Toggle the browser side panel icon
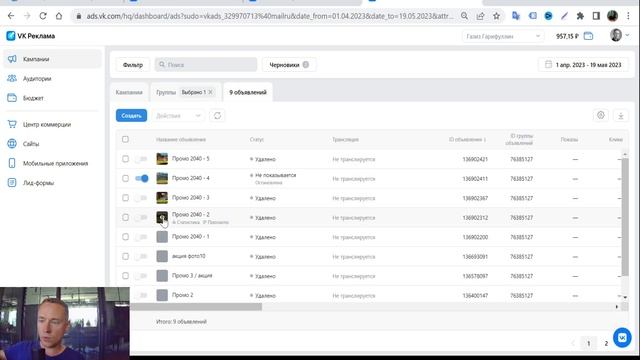Screen dimensions: 640x360 pos(596,16)
